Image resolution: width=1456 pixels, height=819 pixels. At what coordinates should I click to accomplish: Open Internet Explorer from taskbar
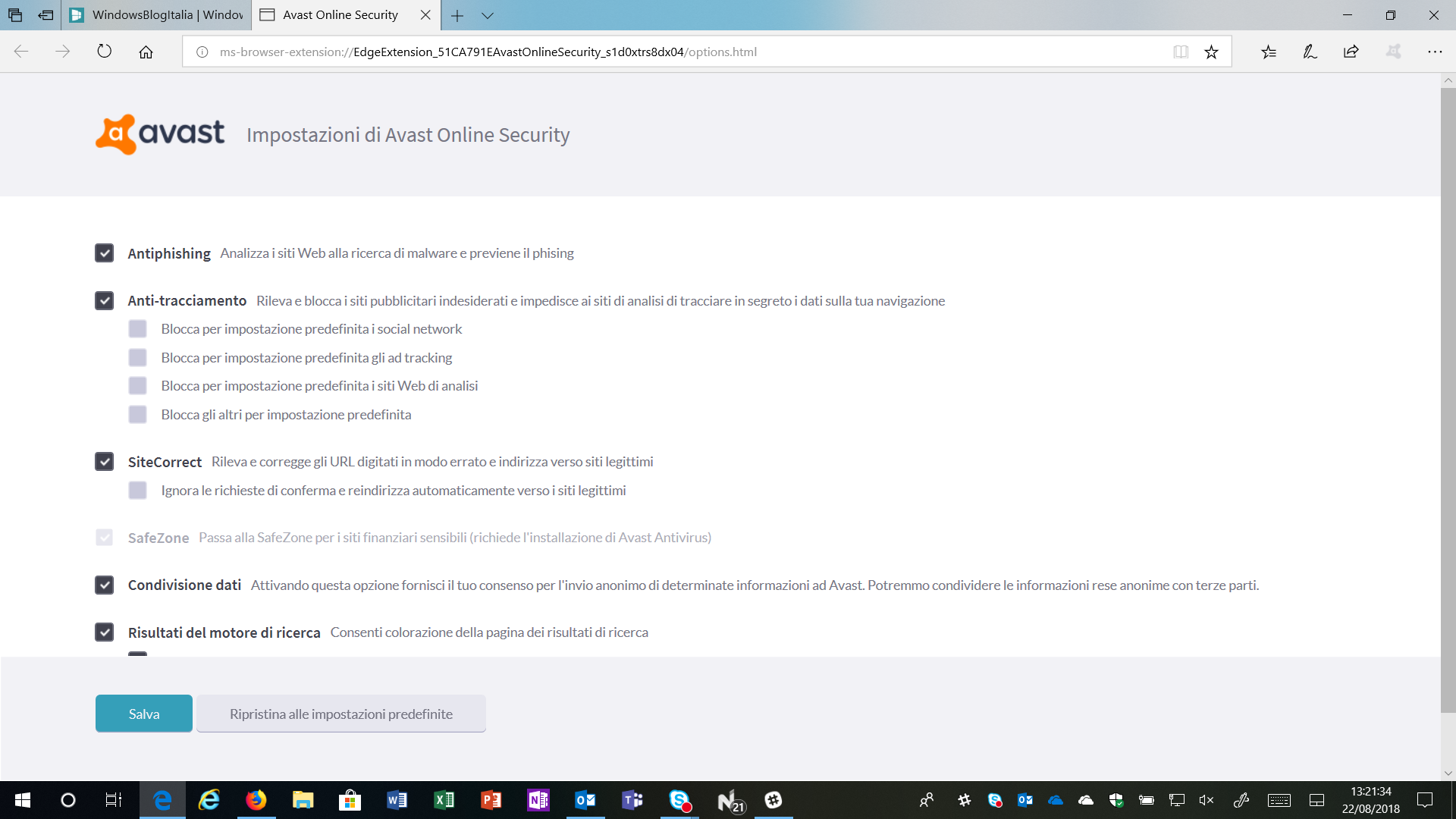(209, 800)
